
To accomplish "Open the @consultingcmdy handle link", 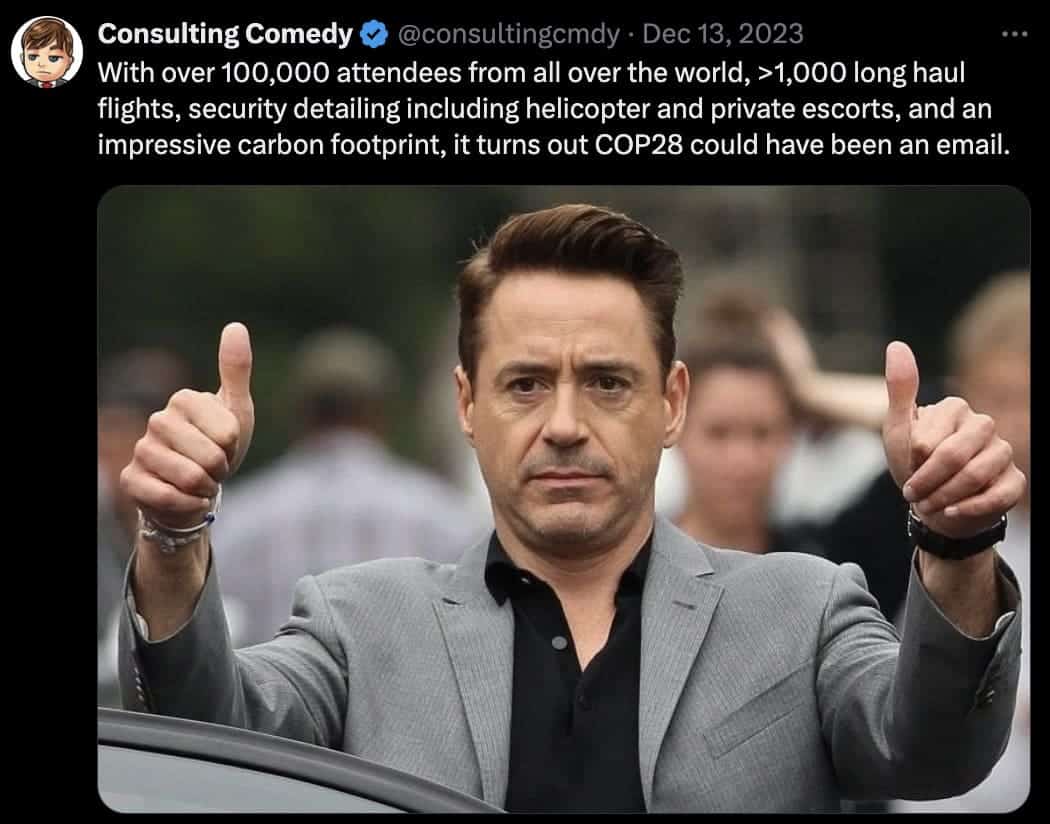I will coord(508,34).
